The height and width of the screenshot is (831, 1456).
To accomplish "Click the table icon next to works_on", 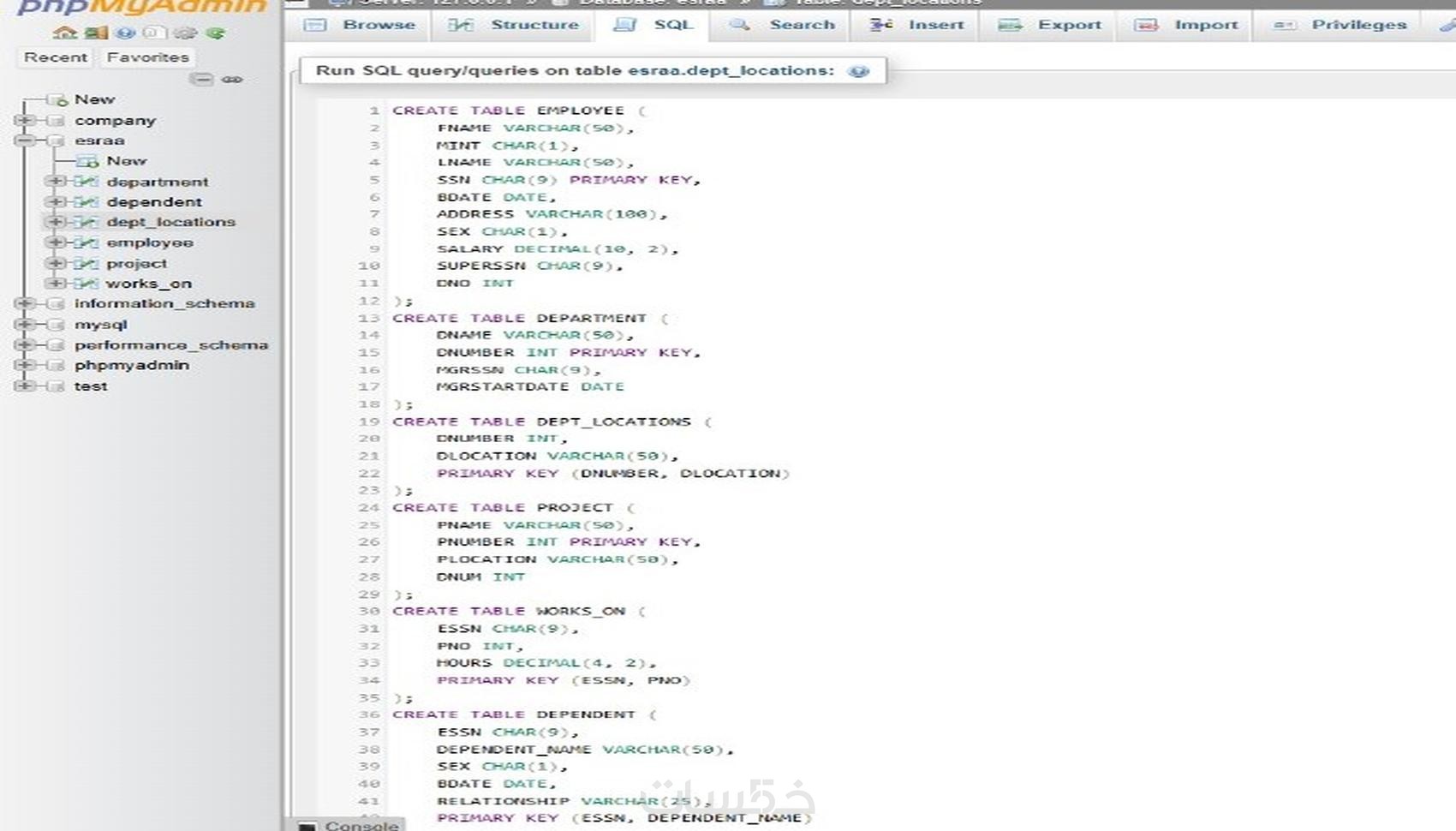I will [86, 284].
